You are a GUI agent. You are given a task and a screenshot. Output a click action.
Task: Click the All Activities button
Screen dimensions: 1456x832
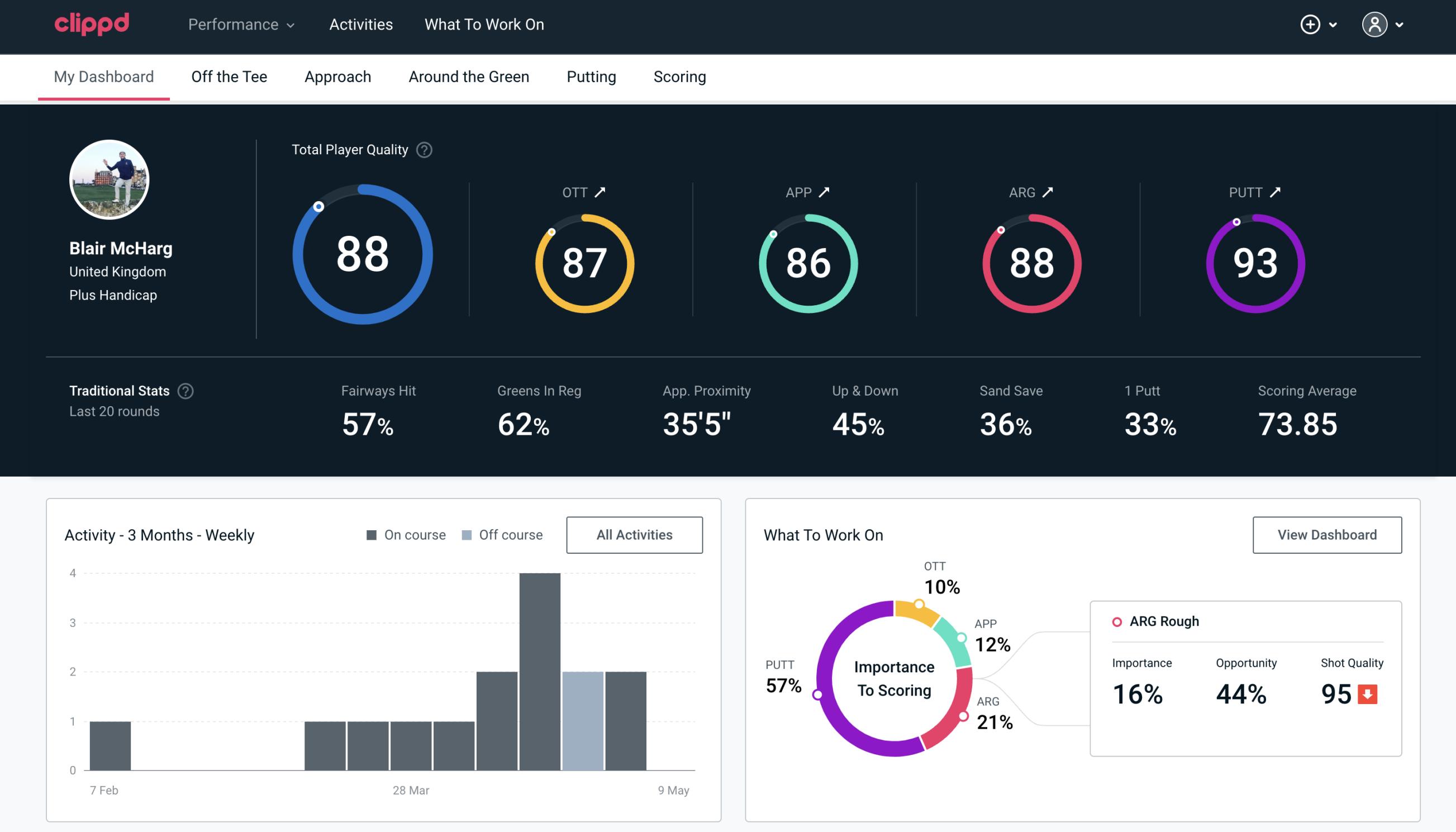(x=634, y=534)
